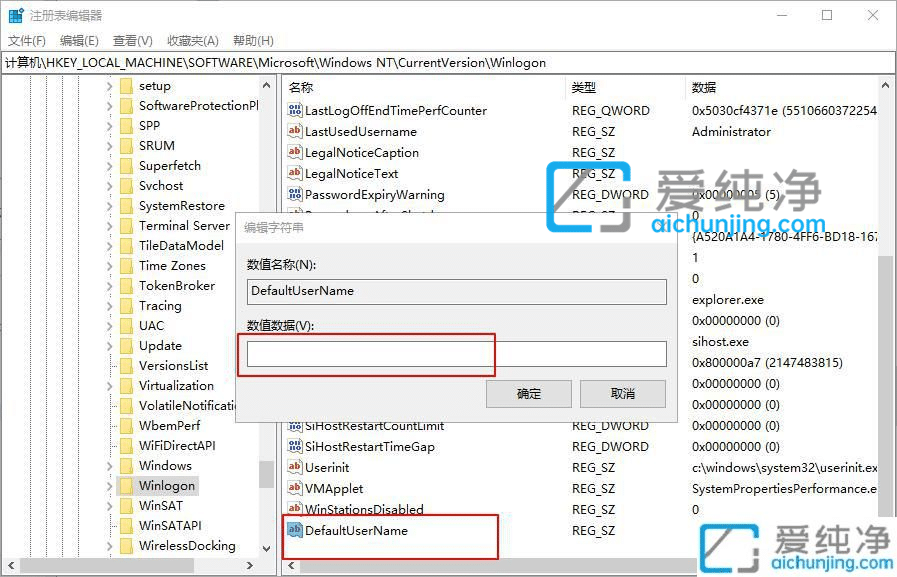Click the Superfetch folder icon
897x577 pixels.
point(126,165)
